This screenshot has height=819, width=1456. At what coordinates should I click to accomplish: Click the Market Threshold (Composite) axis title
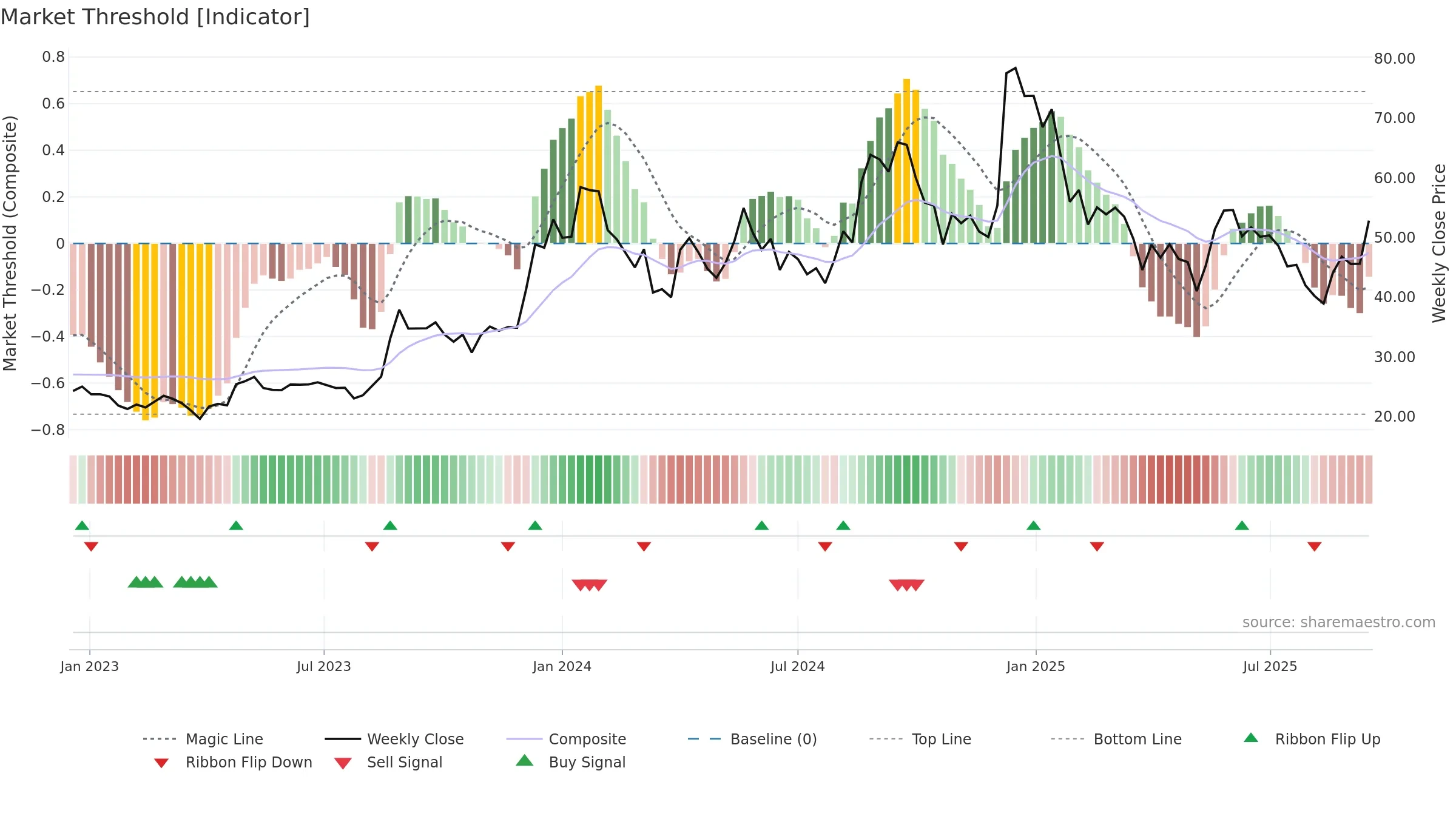[10, 243]
